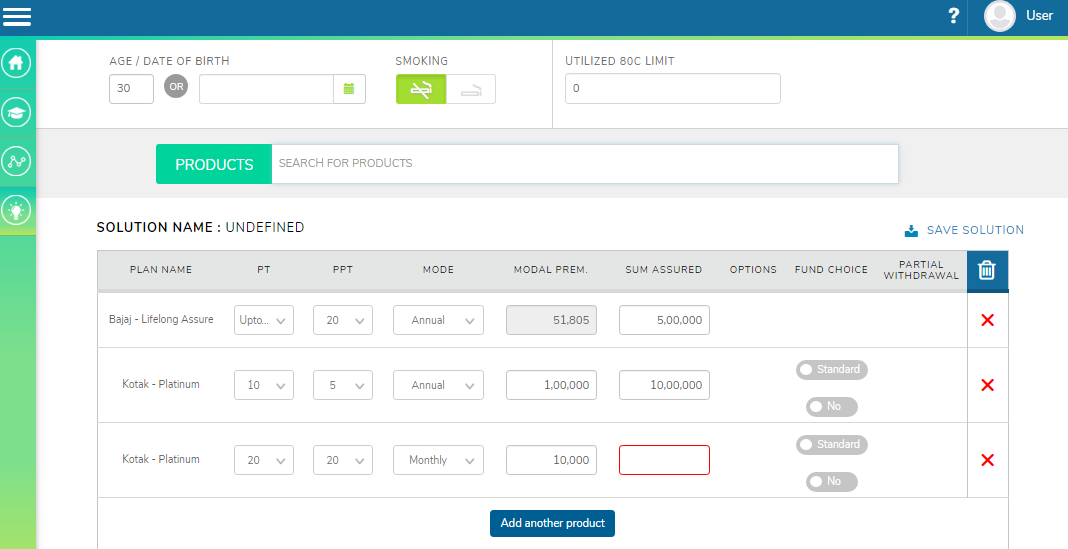Open the help question mark icon
Screen dimensions: 1068x549
[x=953, y=16]
